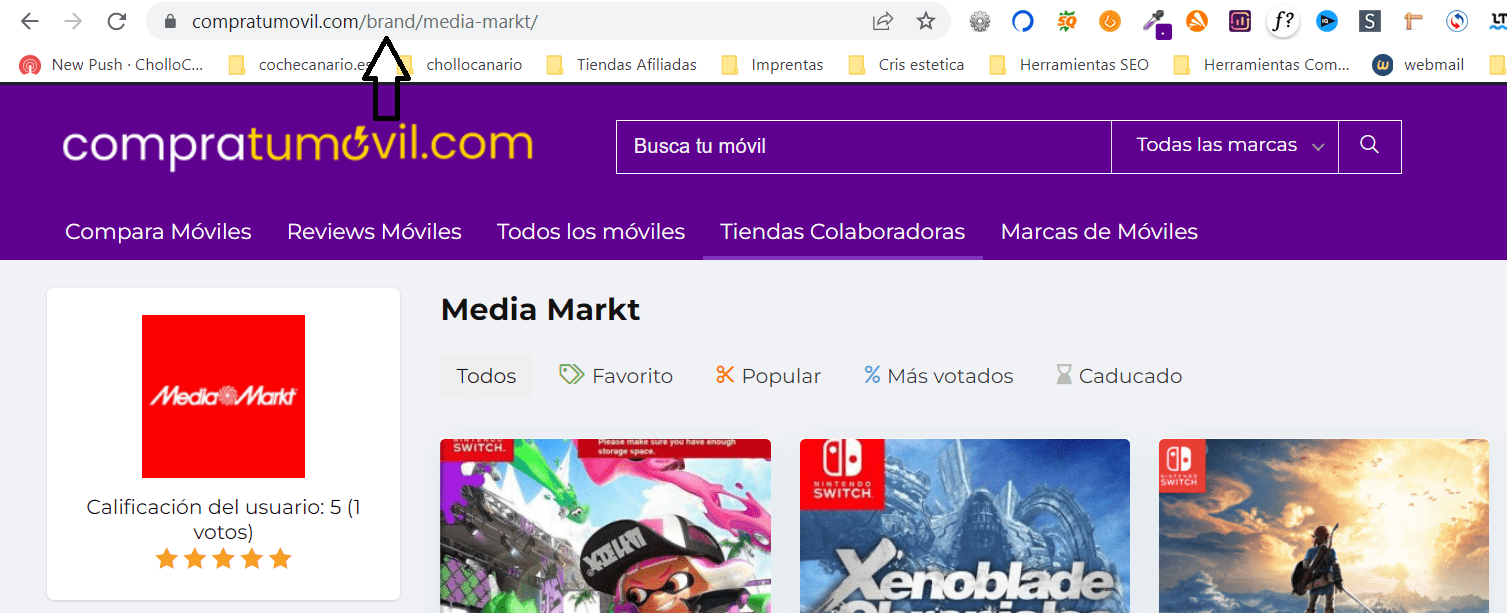Viewport: 1507px width, 613px height.
Task: Click the Media Markt heading
Action: point(540,310)
